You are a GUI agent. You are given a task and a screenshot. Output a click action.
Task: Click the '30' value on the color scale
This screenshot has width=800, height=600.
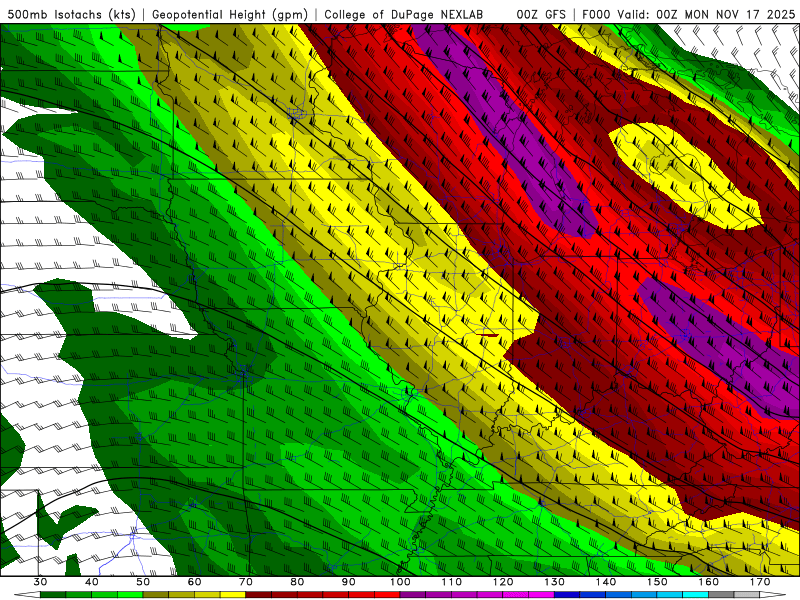(40, 582)
